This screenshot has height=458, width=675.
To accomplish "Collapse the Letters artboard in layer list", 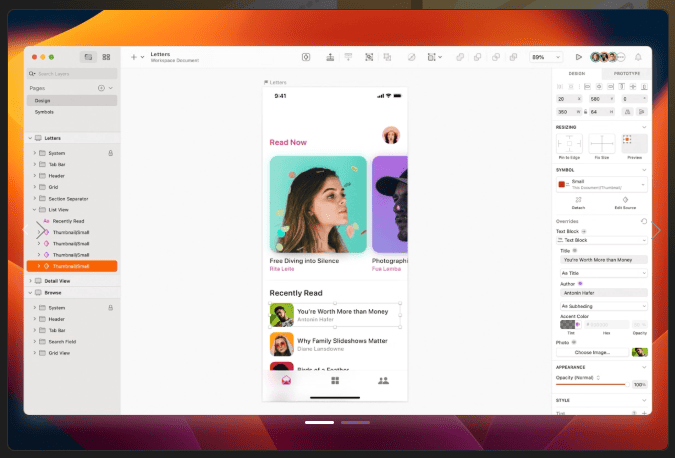I will click(x=30, y=138).
